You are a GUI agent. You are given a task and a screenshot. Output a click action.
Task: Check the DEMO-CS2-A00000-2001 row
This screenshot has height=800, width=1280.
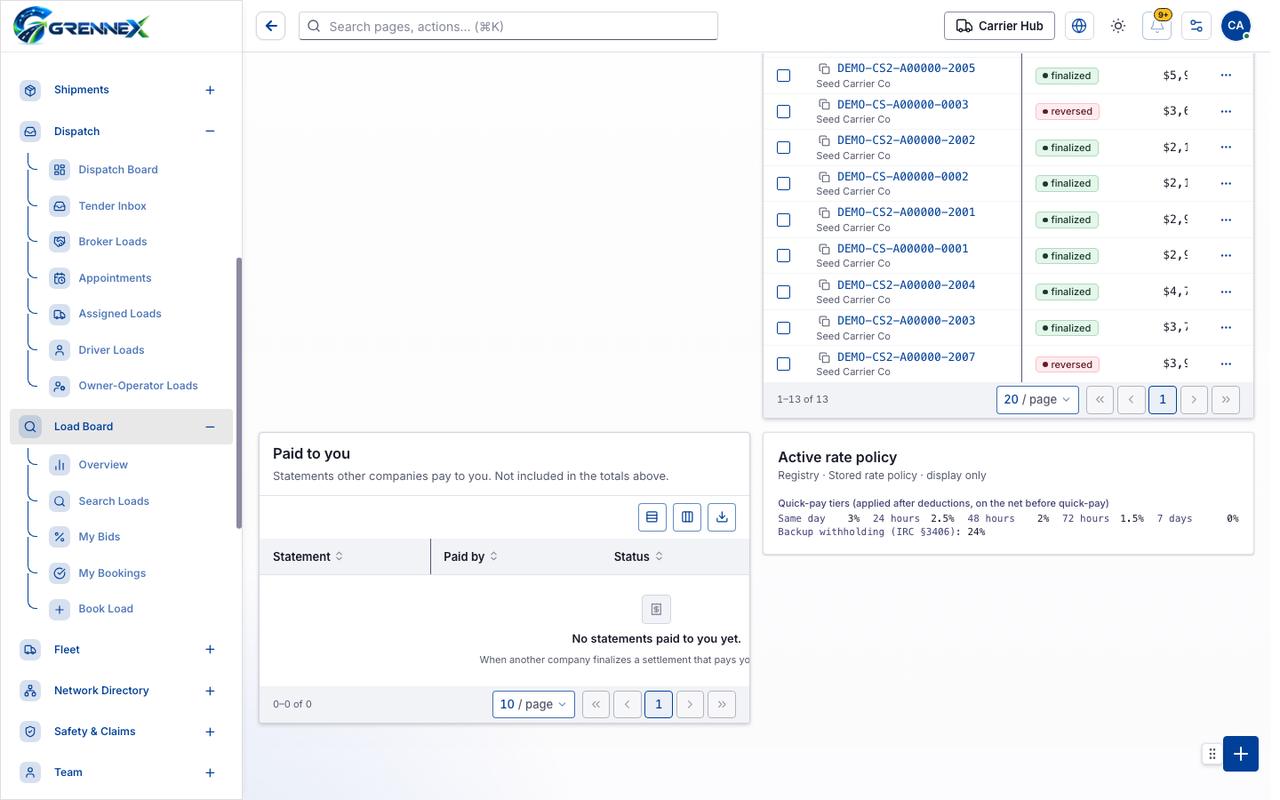click(784, 219)
